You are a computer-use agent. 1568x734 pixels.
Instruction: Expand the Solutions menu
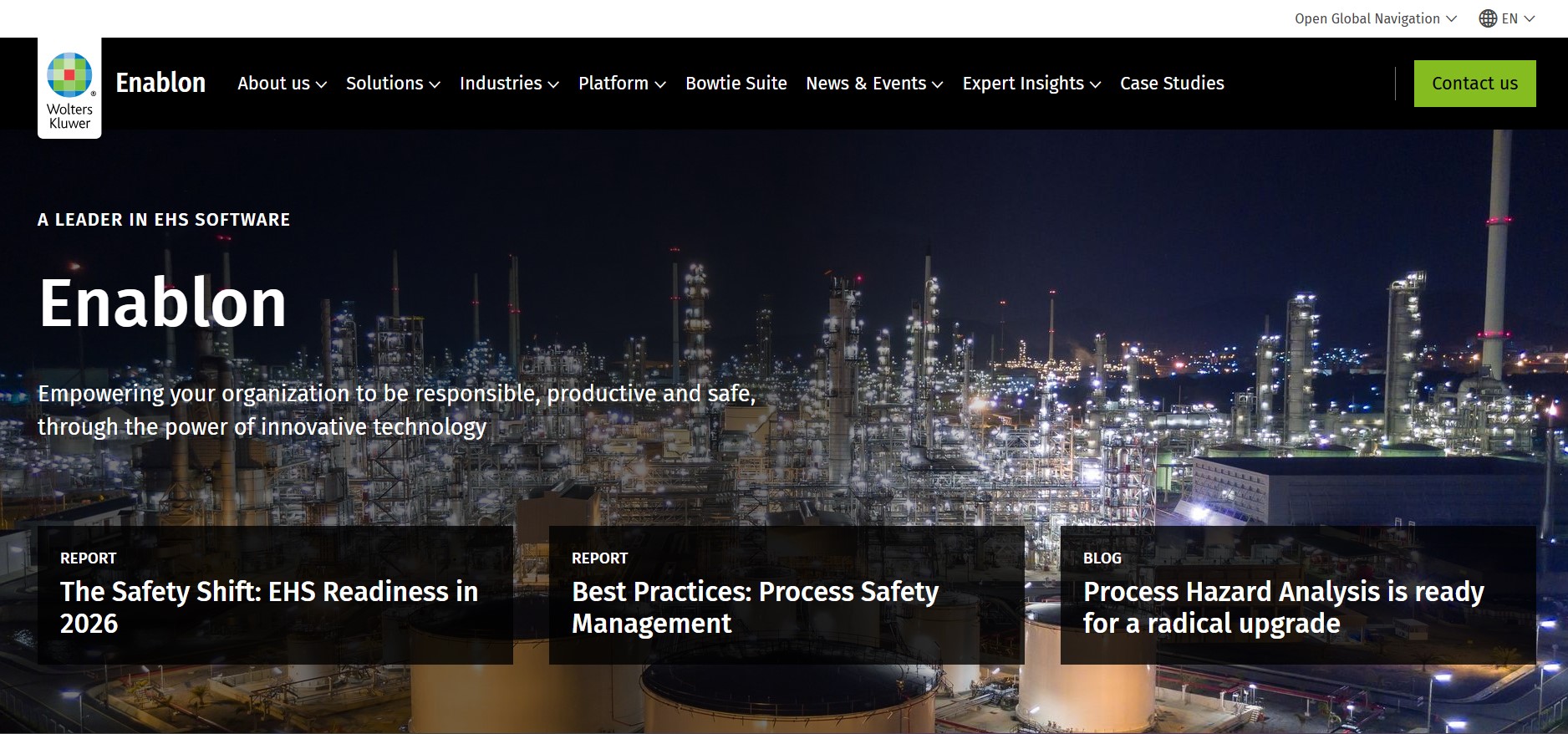pyautogui.click(x=393, y=84)
